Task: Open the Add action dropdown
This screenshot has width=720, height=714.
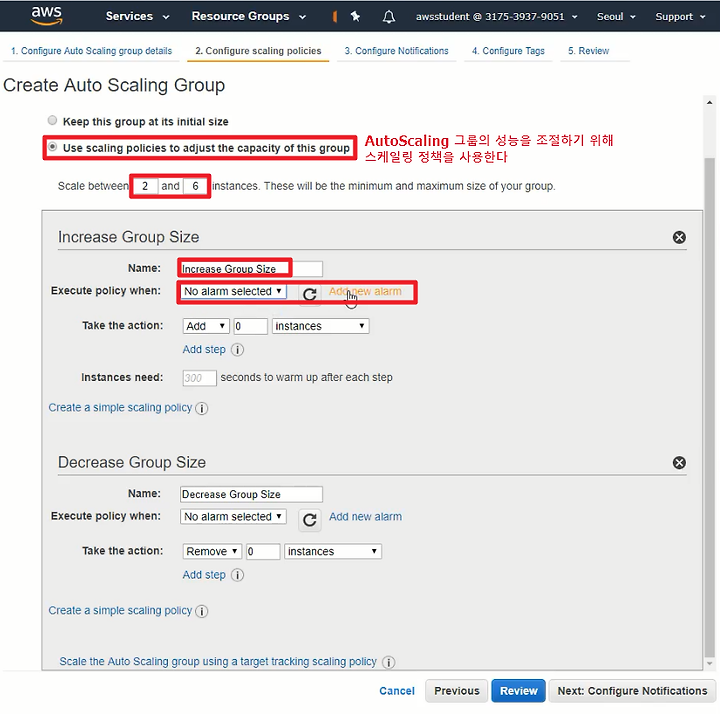Action: [206, 326]
